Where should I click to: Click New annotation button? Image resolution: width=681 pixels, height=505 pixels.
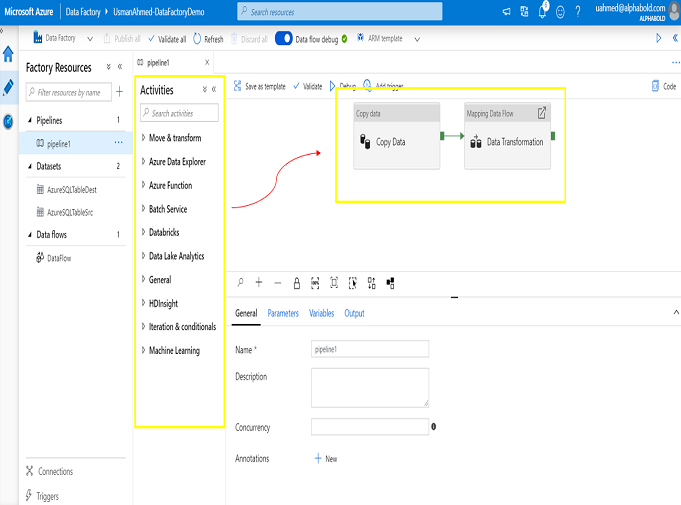325,458
